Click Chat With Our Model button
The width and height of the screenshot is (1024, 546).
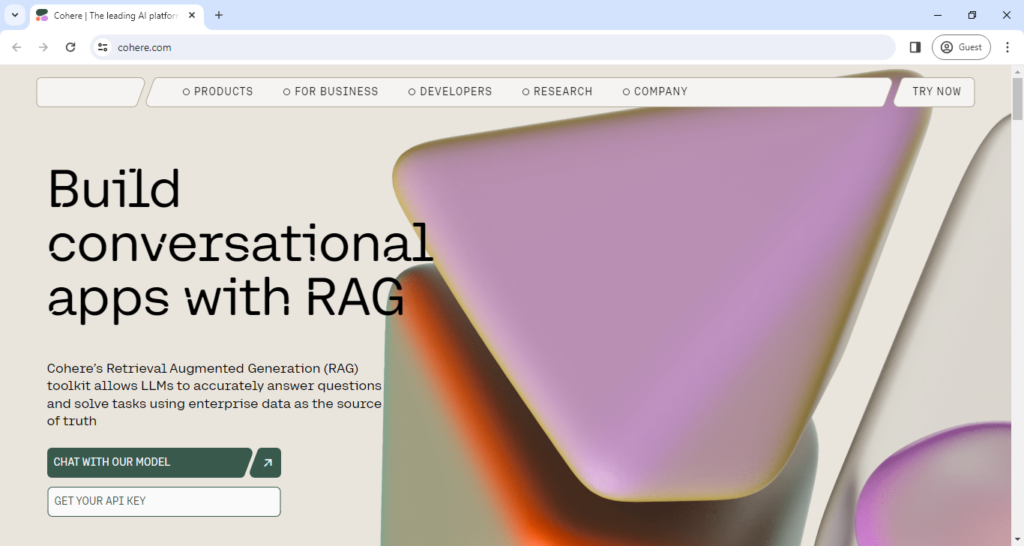pos(148,462)
